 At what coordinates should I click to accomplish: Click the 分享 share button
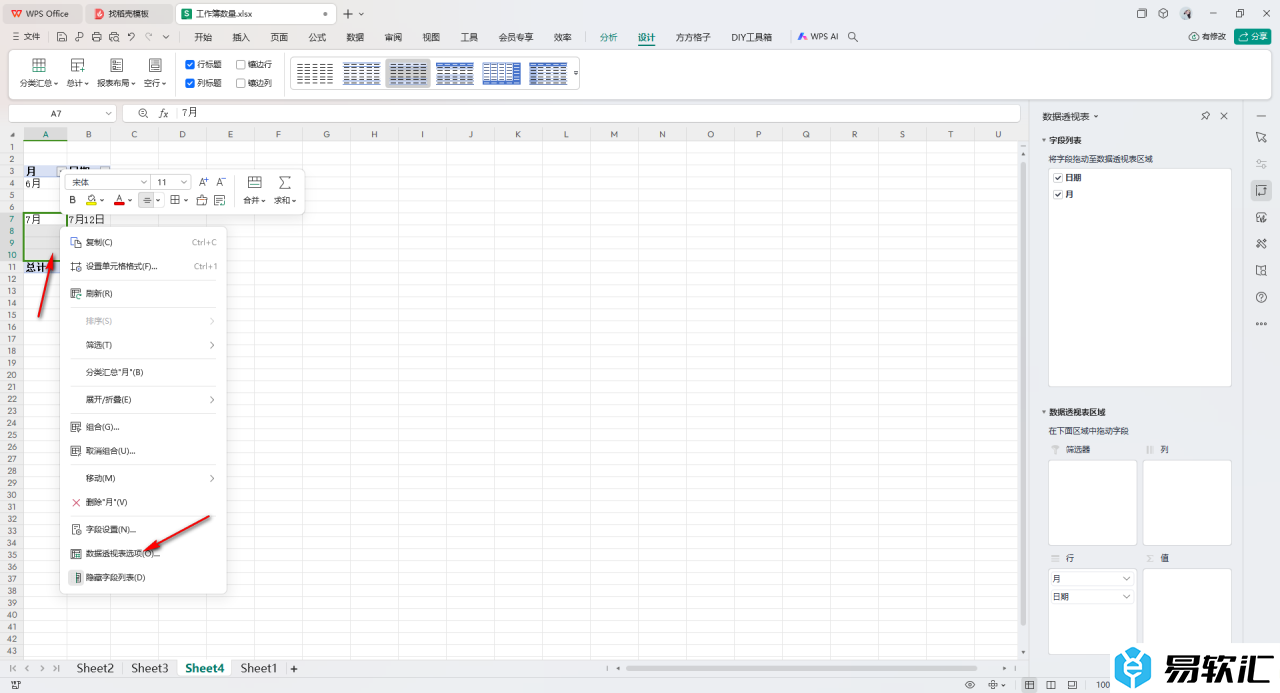1252,37
